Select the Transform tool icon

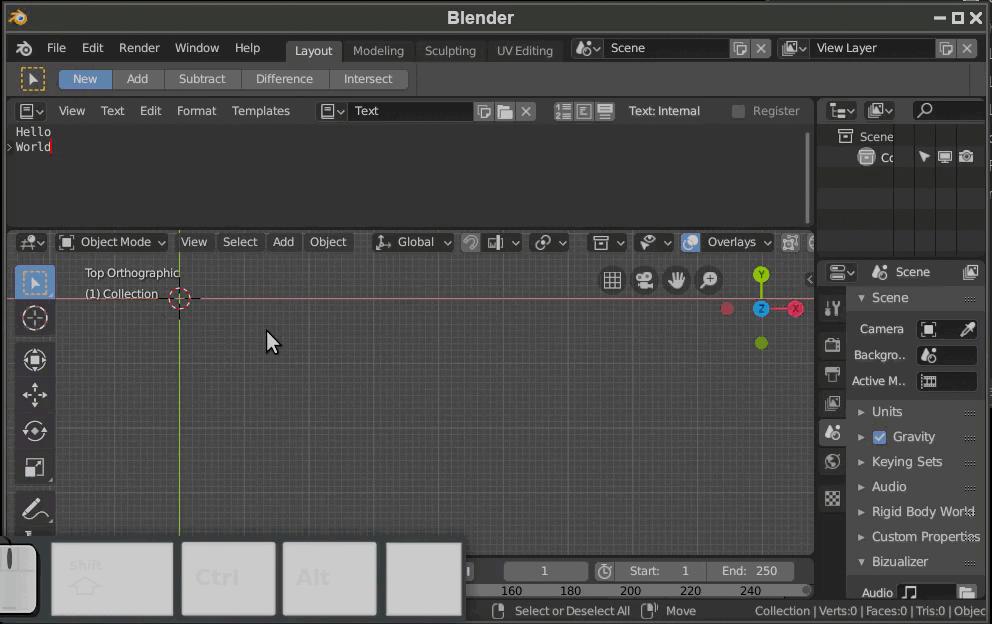click(35, 360)
